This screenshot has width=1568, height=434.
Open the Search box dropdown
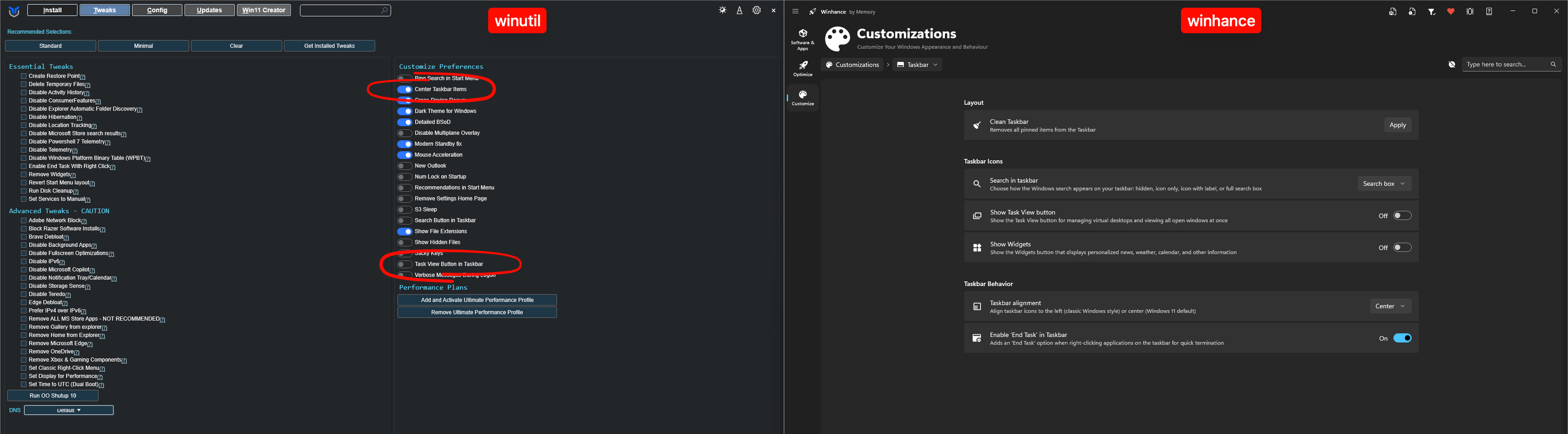[x=1383, y=184]
